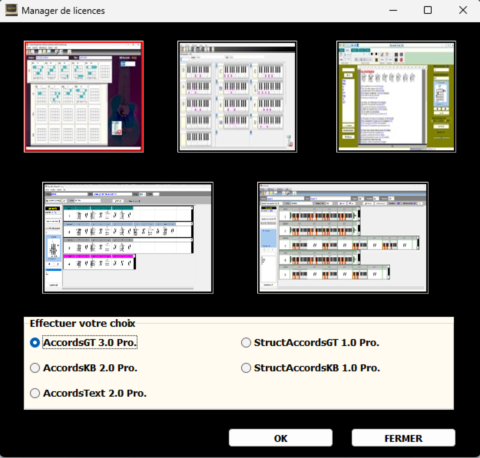480x458 pixels.
Task: Close the Manager de licences window
Action: pyautogui.click(x=463, y=10)
